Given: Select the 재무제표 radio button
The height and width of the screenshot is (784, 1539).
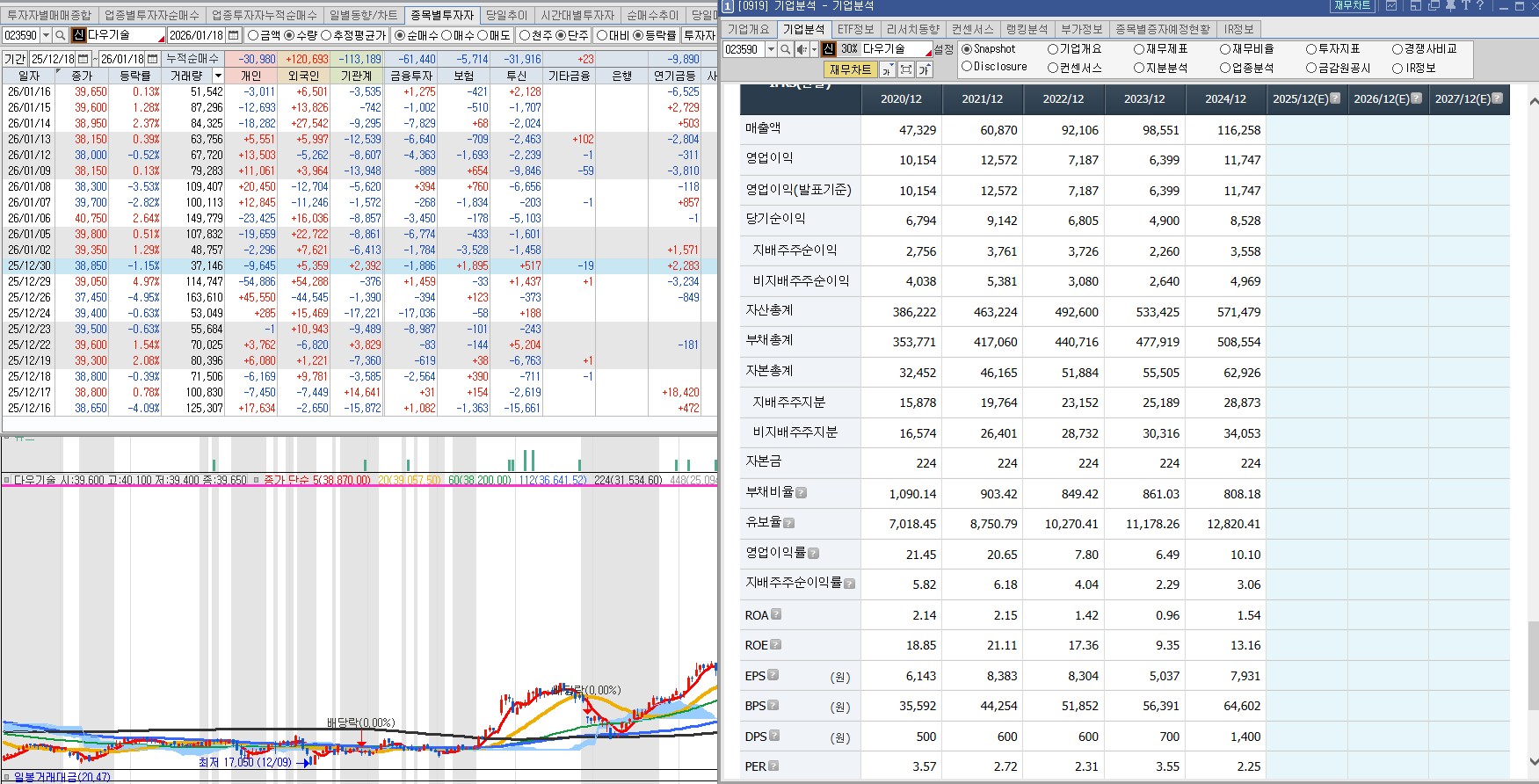Looking at the screenshot, I should 1139,49.
